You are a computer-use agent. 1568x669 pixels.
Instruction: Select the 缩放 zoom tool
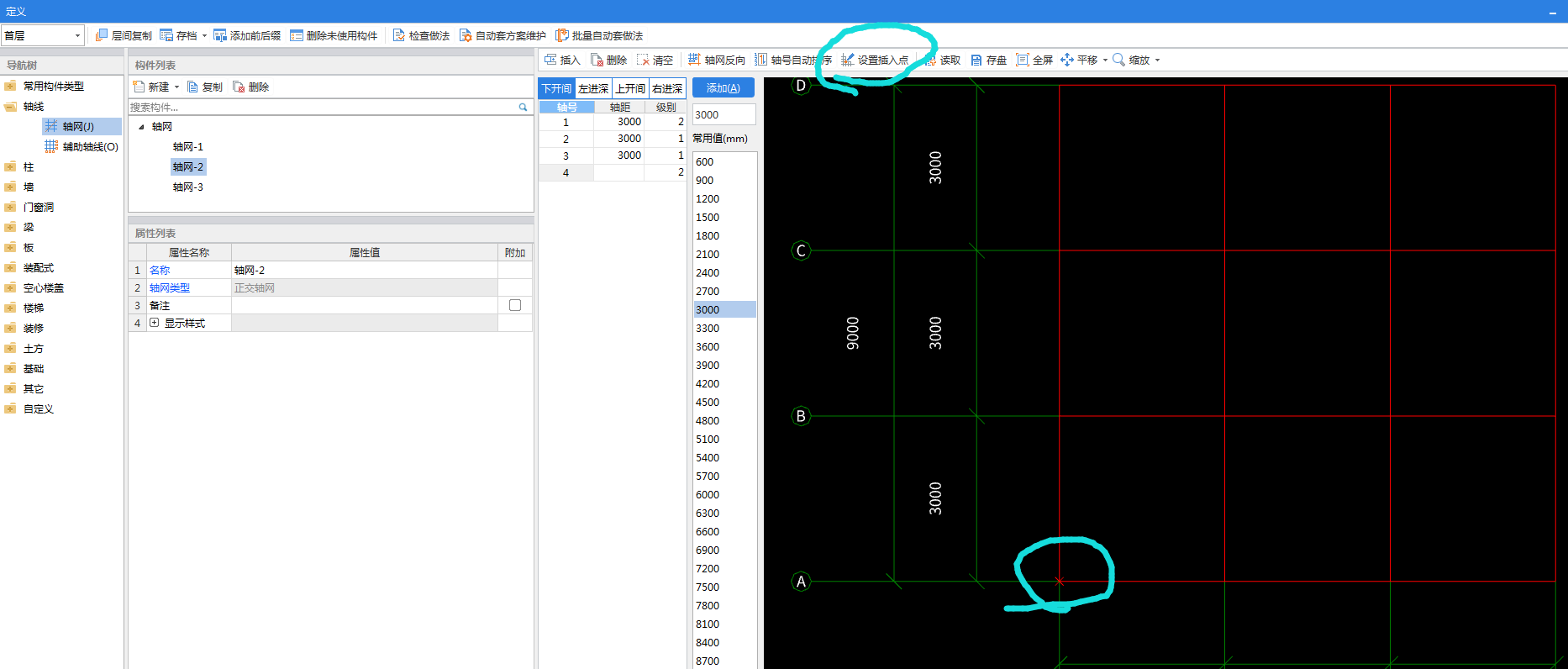(x=1131, y=60)
